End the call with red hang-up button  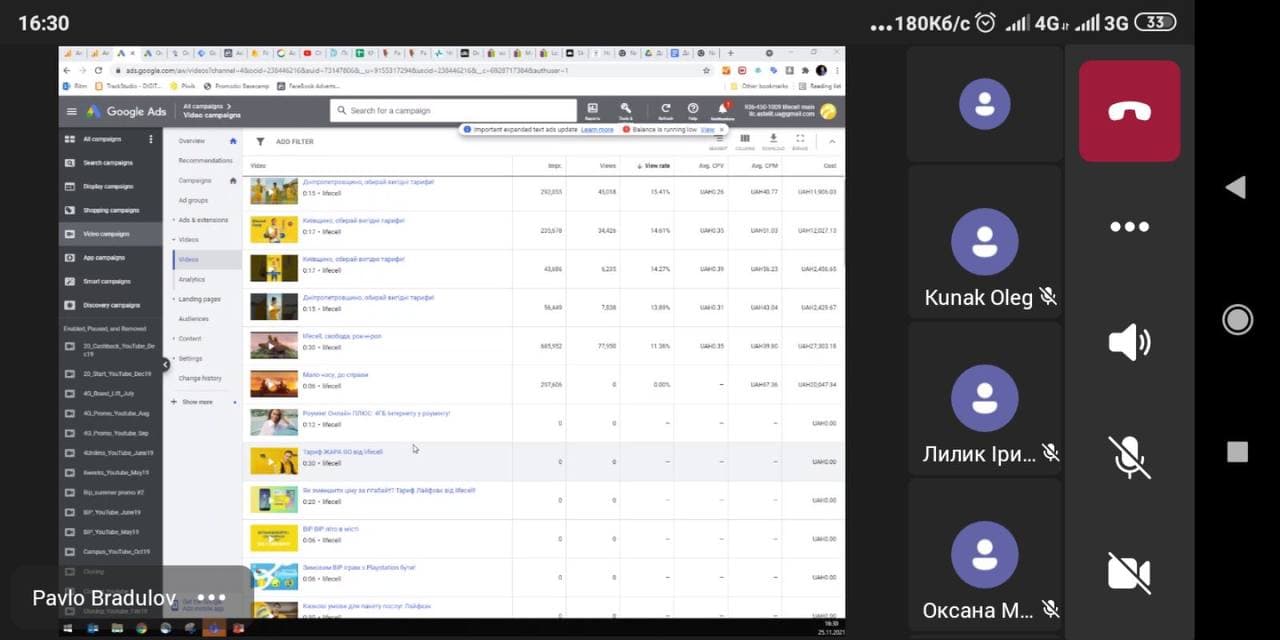coord(1129,111)
